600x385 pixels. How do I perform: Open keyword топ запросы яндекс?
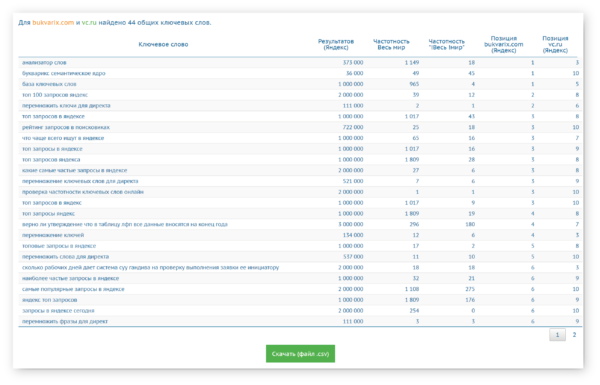pyautogui.click(x=48, y=214)
